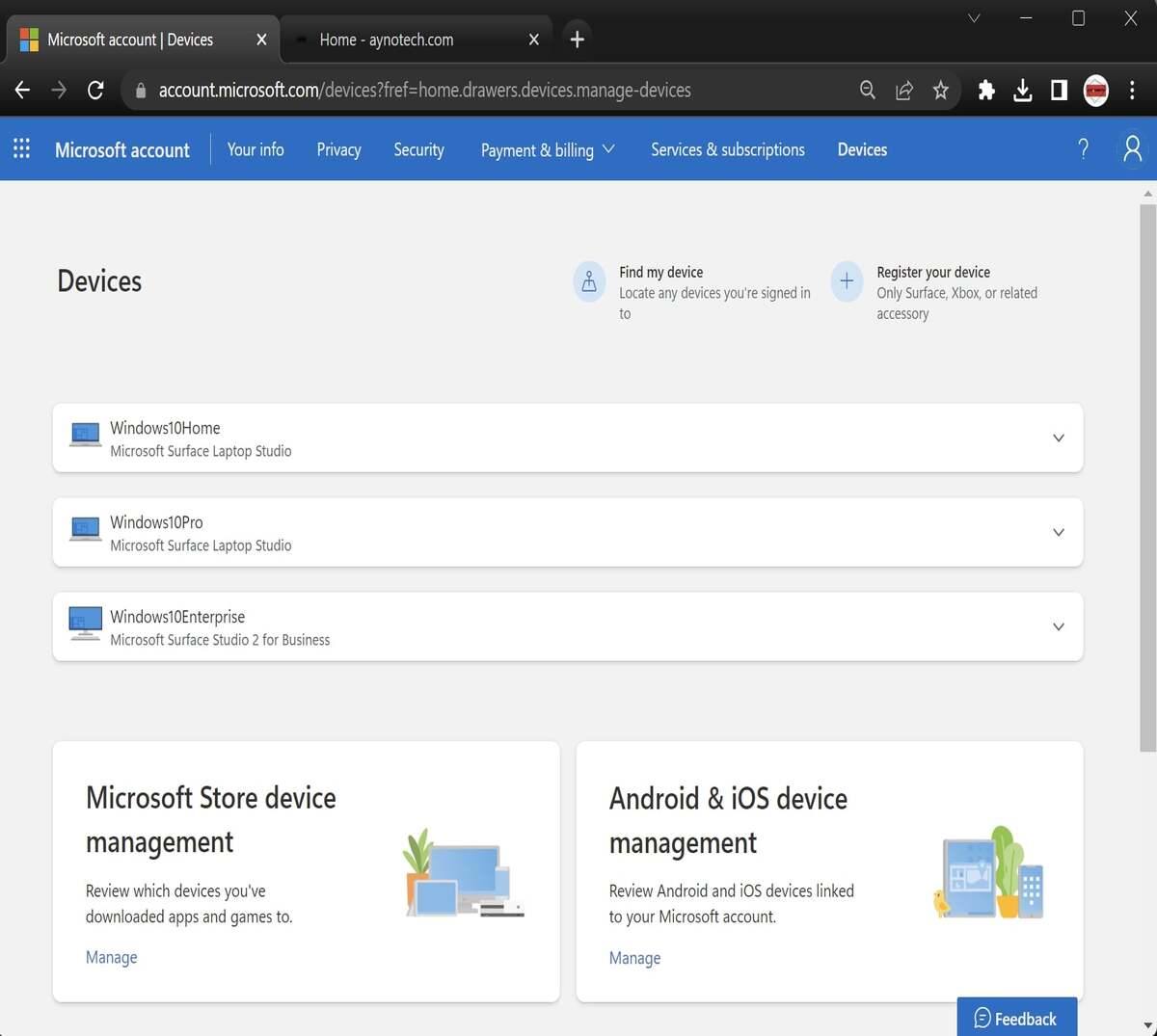Toggle the browser side panel icon
The width and height of the screenshot is (1157, 1036).
(x=1059, y=90)
